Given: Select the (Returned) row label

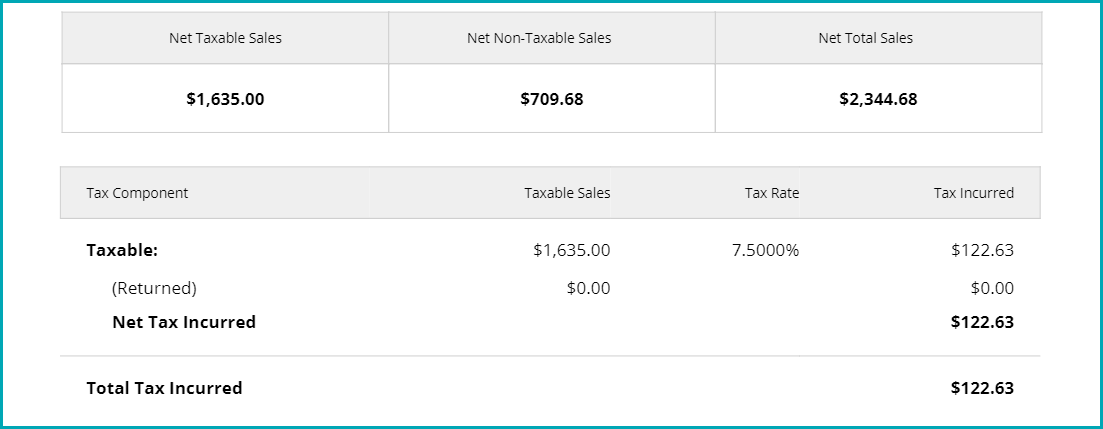Looking at the screenshot, I should point(154,288).
